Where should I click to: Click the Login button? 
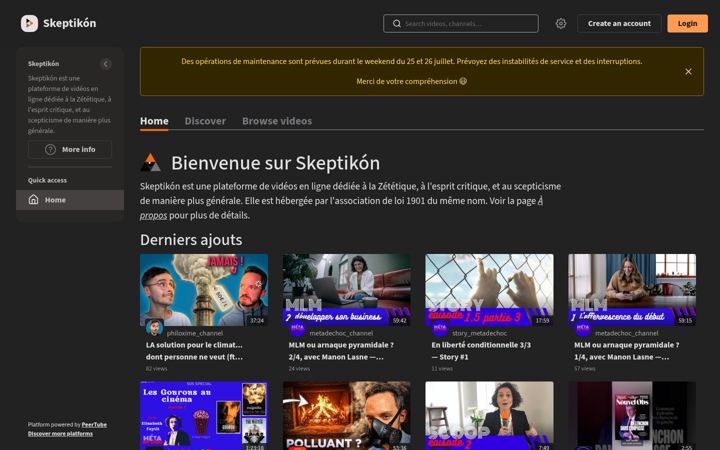click(x=687, y=23)
